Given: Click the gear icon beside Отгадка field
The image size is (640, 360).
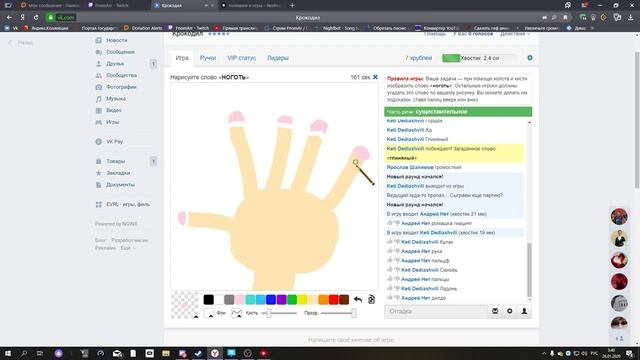Looking at the screenshot, I should pyautogui.click(x=509, y=311).
